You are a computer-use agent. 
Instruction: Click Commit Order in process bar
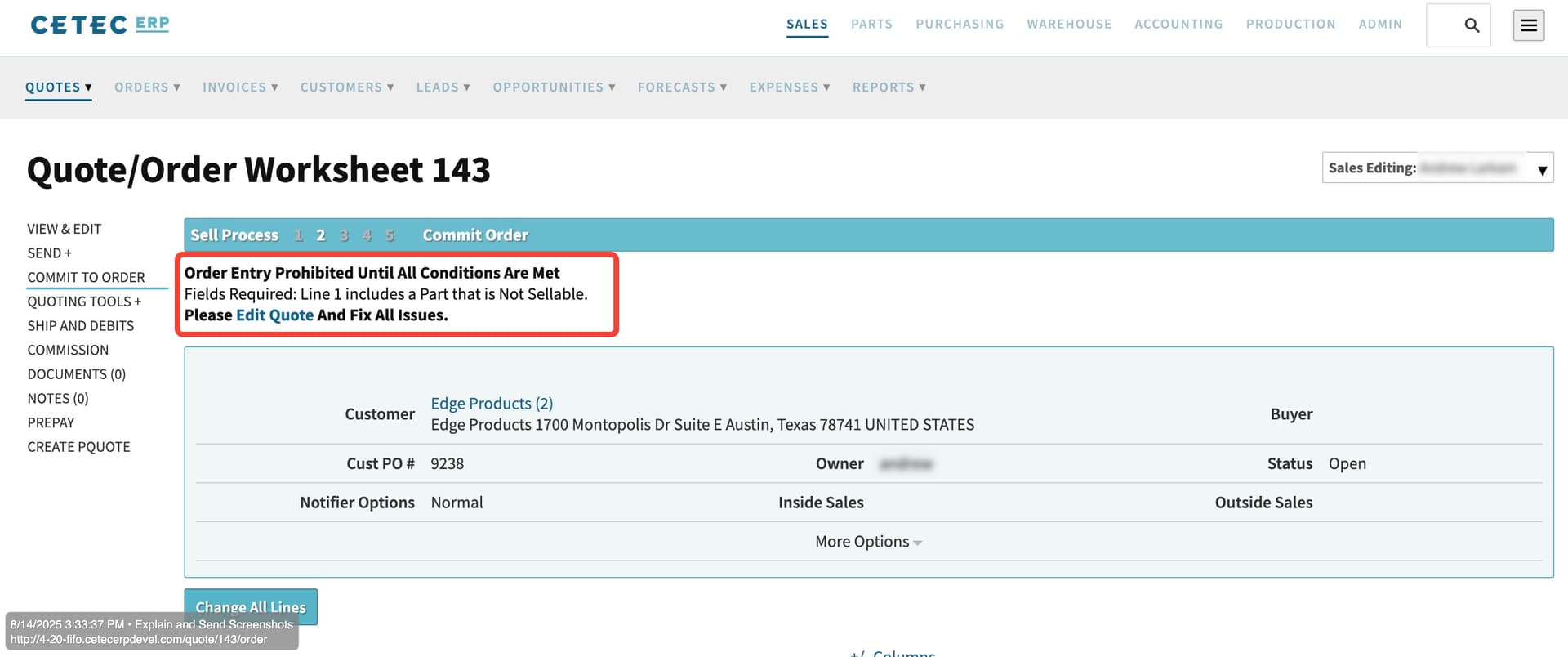coord(474,235)
